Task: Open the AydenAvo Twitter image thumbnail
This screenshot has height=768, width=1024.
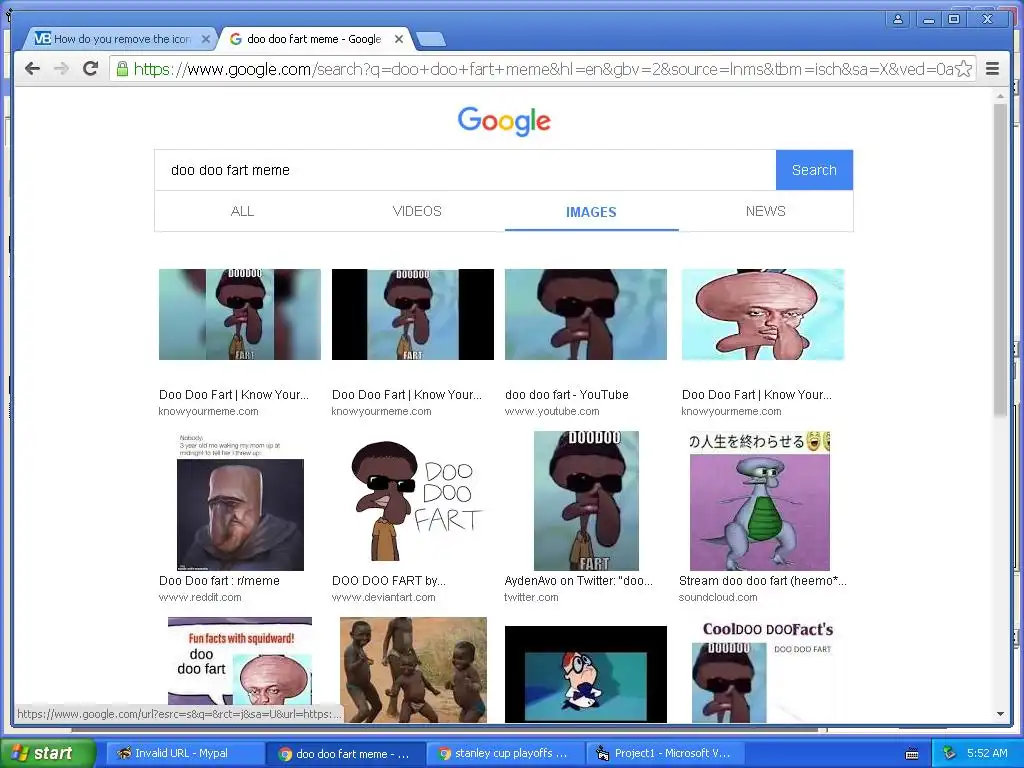Action: click(x=586, y=501)
